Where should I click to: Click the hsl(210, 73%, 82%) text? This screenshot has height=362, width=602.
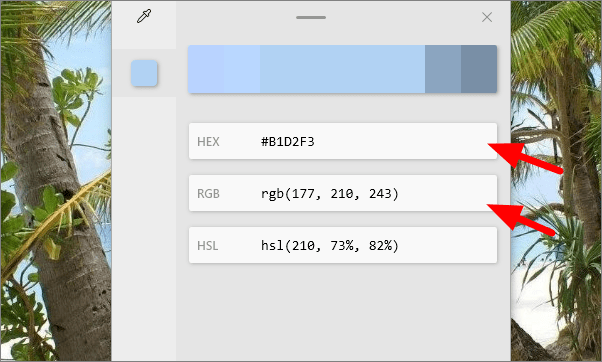[x=330, y=245]
